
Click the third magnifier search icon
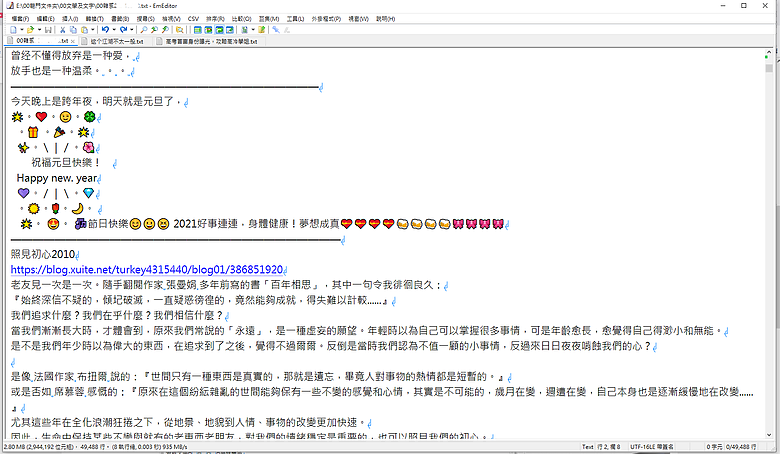tap(165, 30)
